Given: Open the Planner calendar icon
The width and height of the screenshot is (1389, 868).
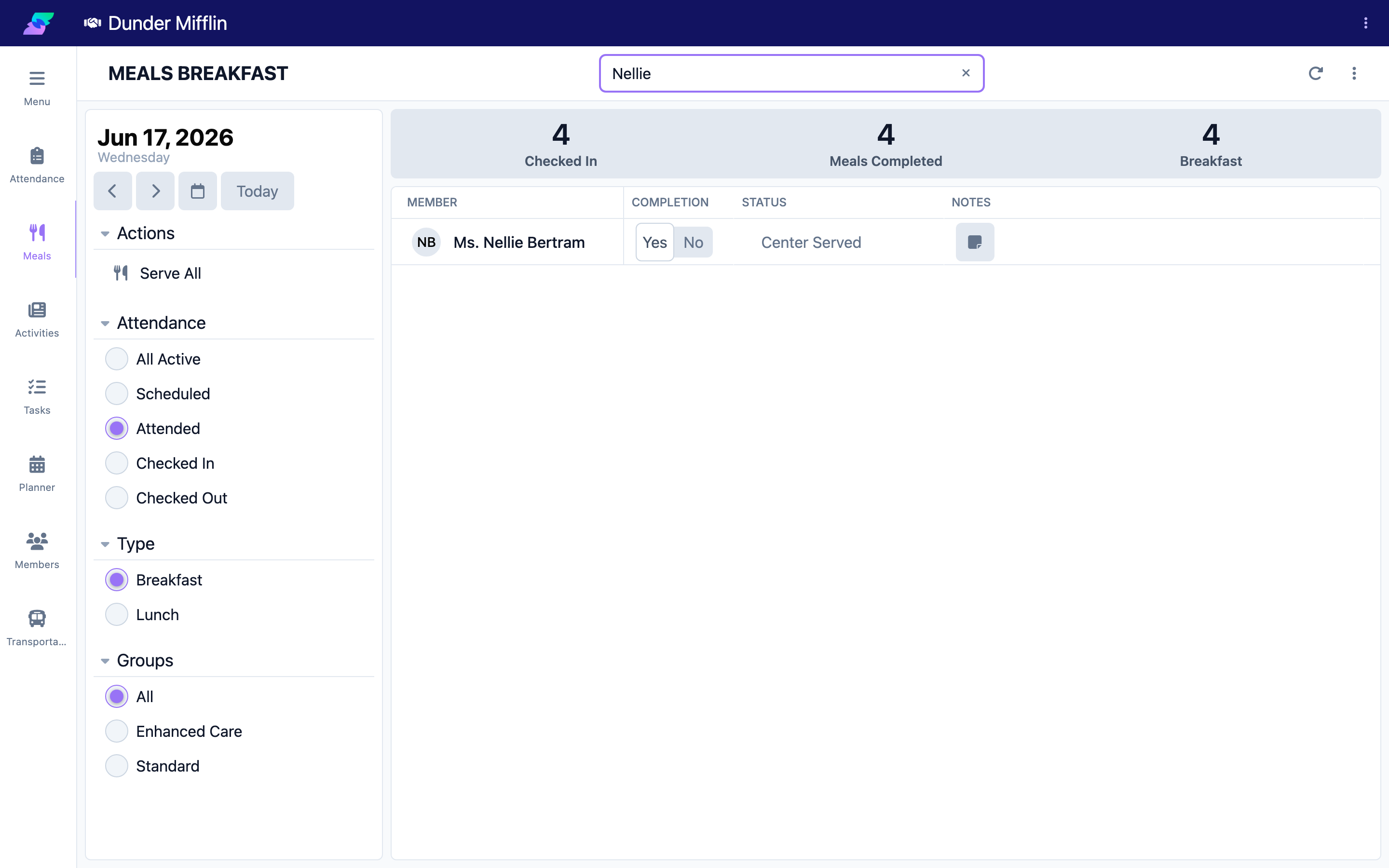Looking at the screenshot, I should 37,464.
